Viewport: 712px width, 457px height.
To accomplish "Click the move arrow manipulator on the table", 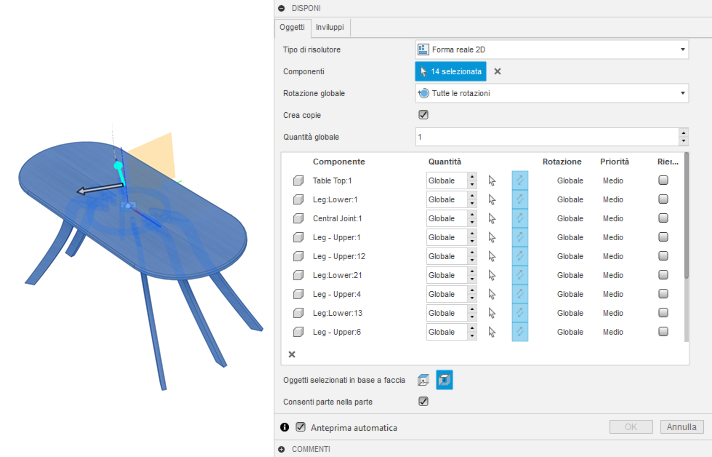I will pos(100,189).
